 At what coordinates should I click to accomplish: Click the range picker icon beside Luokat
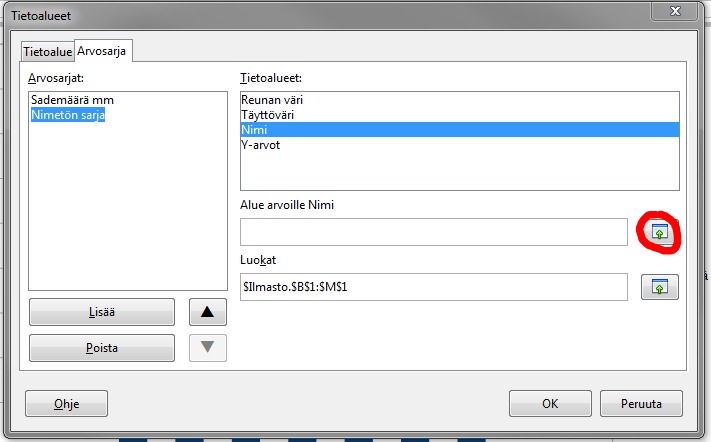pos(659,287)
